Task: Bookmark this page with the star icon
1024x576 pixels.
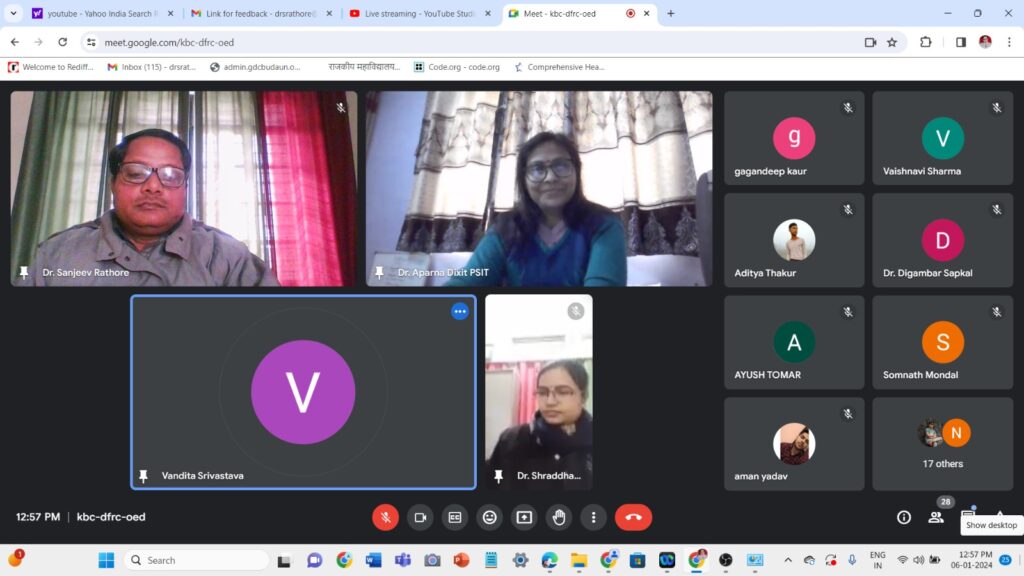Action: (892, 42)
